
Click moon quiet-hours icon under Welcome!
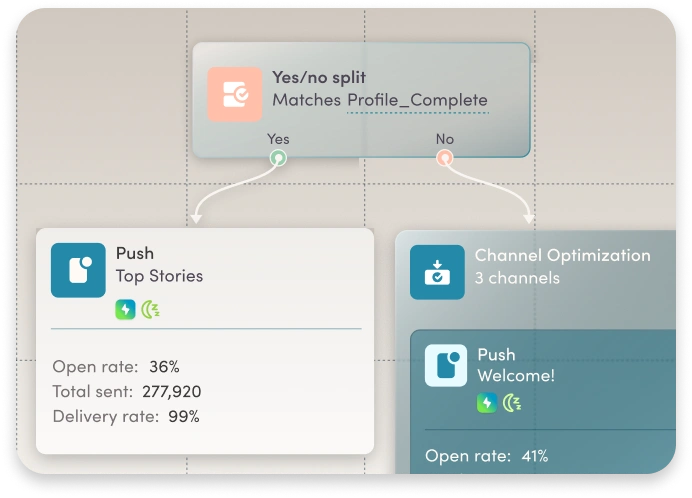point(512,403)
